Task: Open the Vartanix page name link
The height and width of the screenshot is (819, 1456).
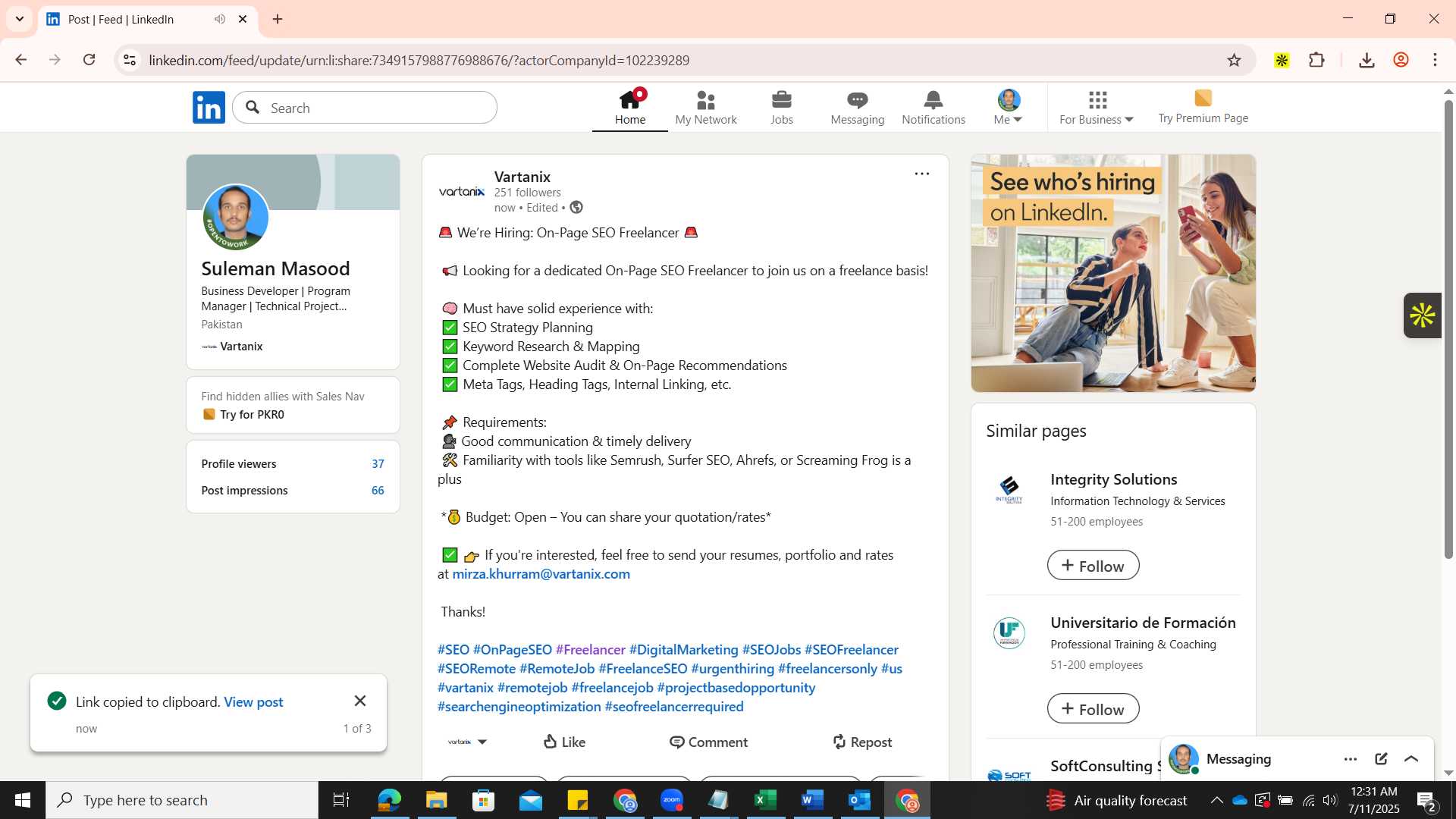Action: tap(522, 177)
